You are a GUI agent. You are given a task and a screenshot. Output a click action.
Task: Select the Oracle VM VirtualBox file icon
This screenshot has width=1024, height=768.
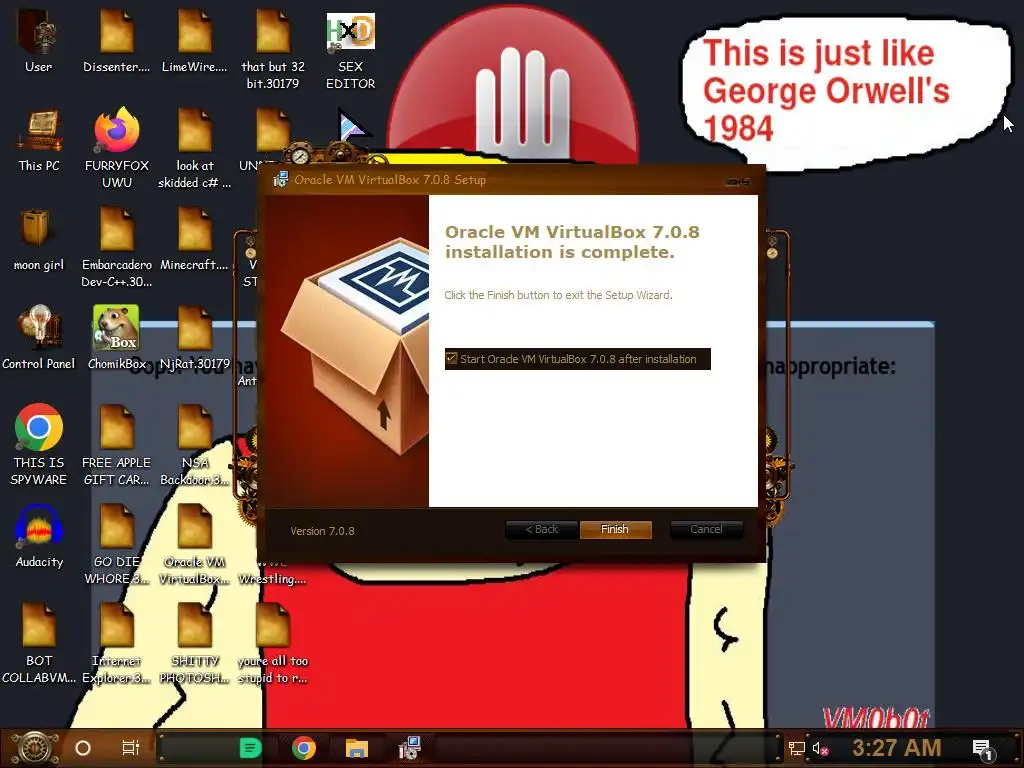coord(195,543)
